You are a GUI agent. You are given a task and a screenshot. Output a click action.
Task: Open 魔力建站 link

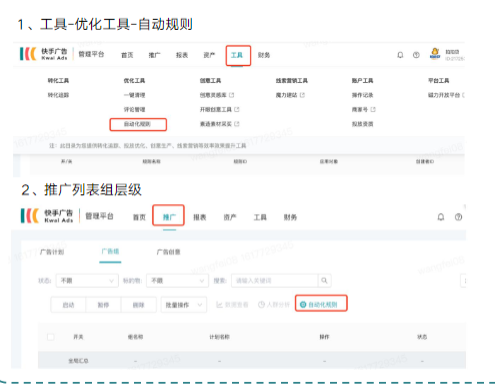(x=286, y=95)
